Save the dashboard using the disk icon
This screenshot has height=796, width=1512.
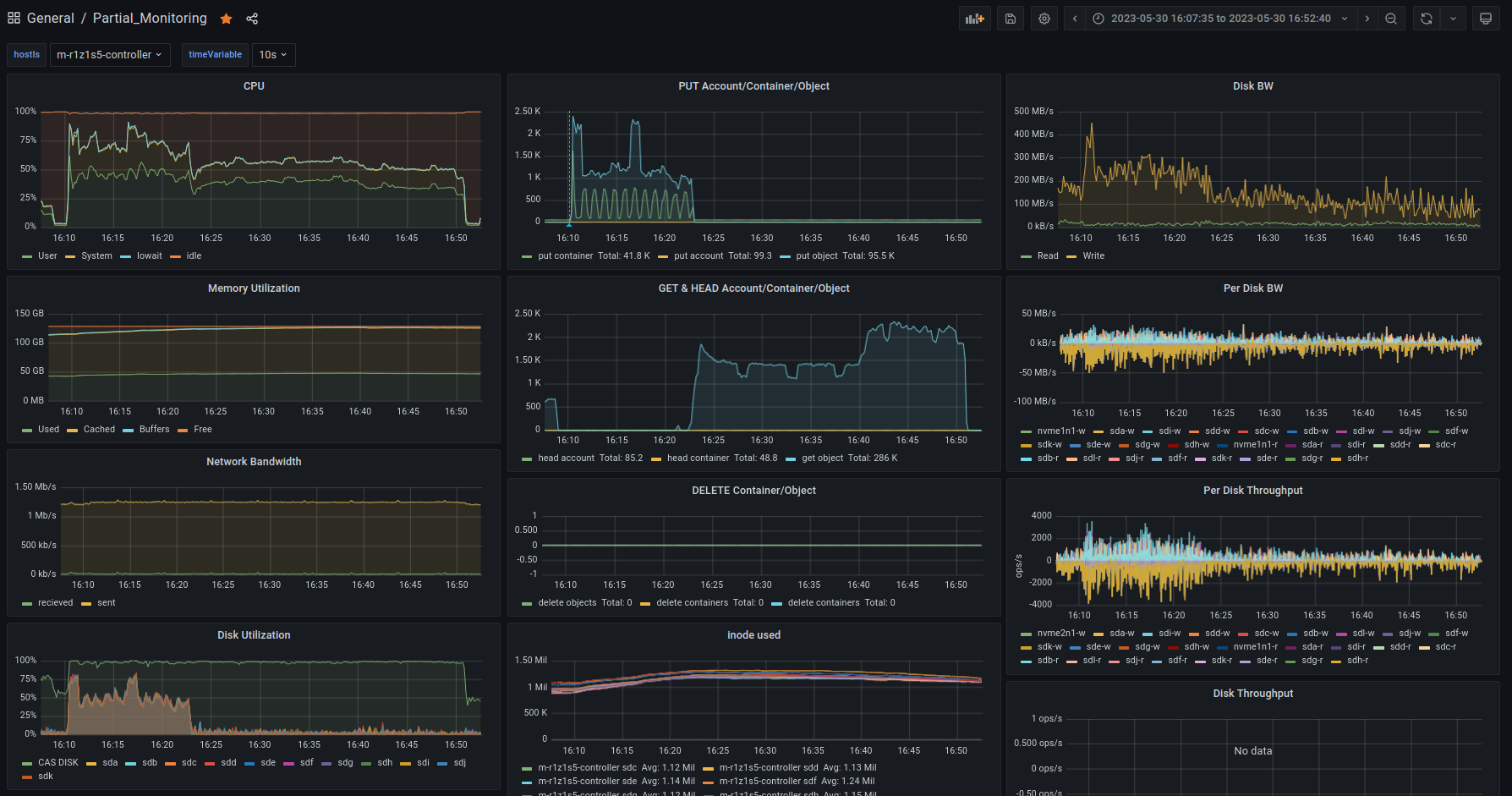[1011, 19]
